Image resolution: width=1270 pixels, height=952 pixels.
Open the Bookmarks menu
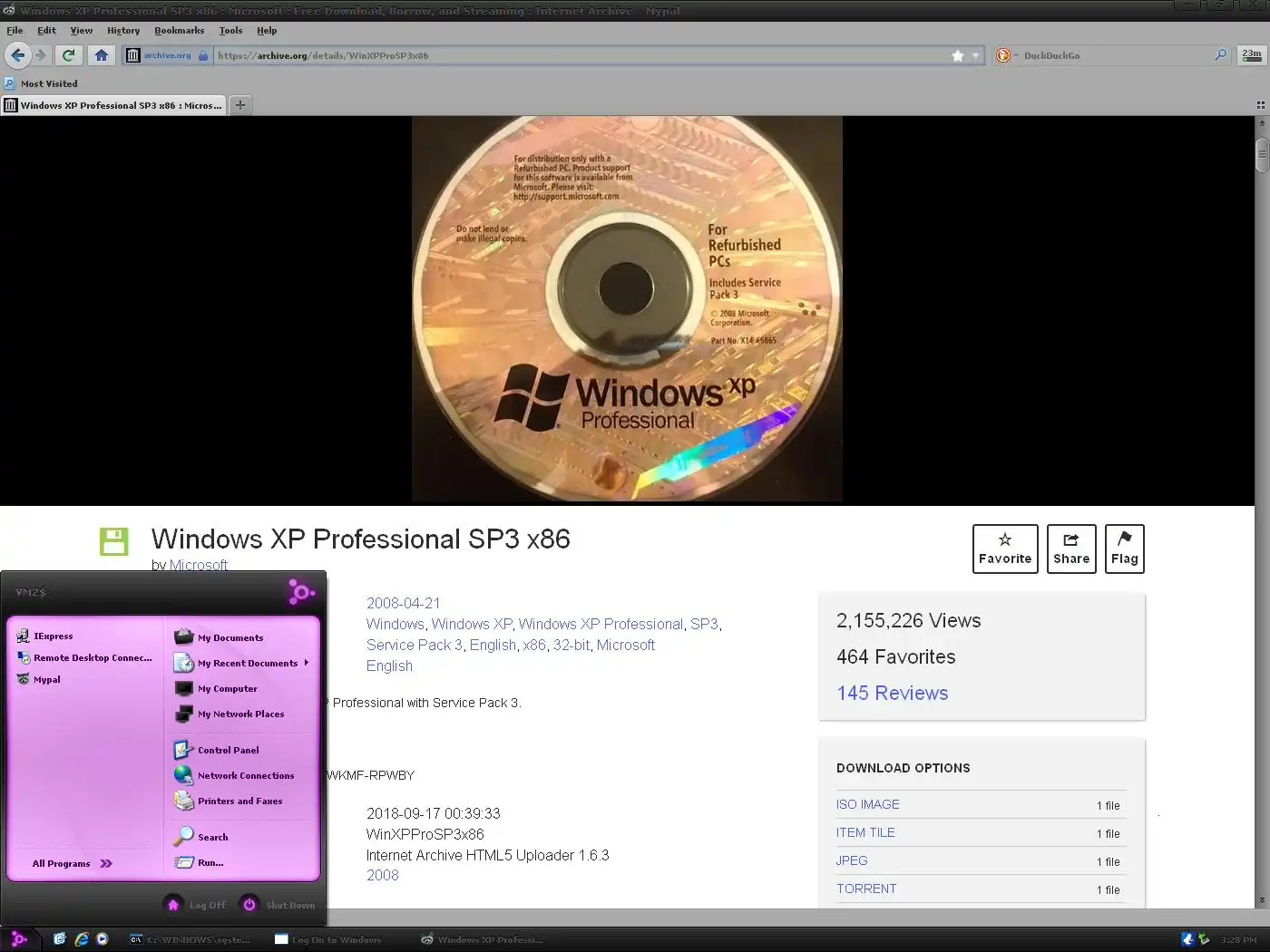(x=179, y=30)
